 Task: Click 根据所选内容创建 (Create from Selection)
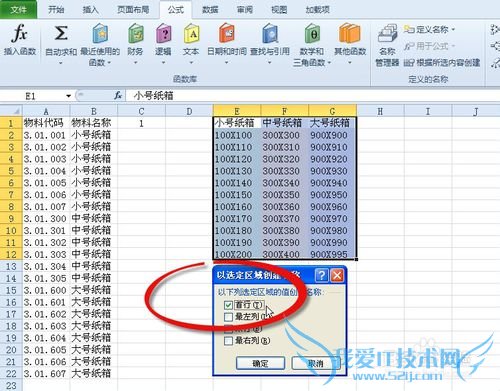[x=442, y=62]
